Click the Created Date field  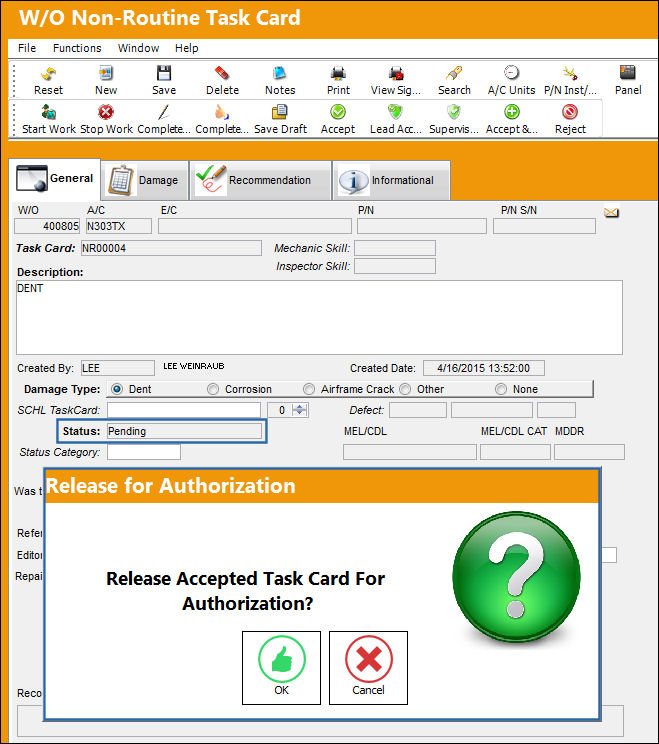tap(483, 368)
